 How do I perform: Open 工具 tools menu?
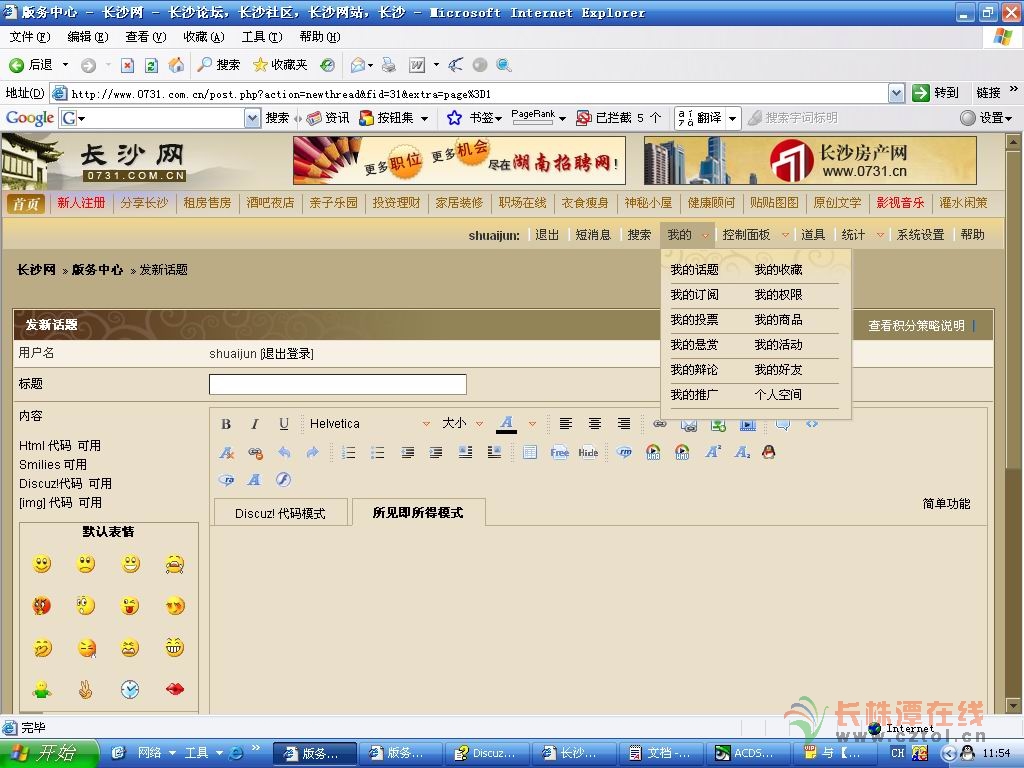(x=261, y=37)
